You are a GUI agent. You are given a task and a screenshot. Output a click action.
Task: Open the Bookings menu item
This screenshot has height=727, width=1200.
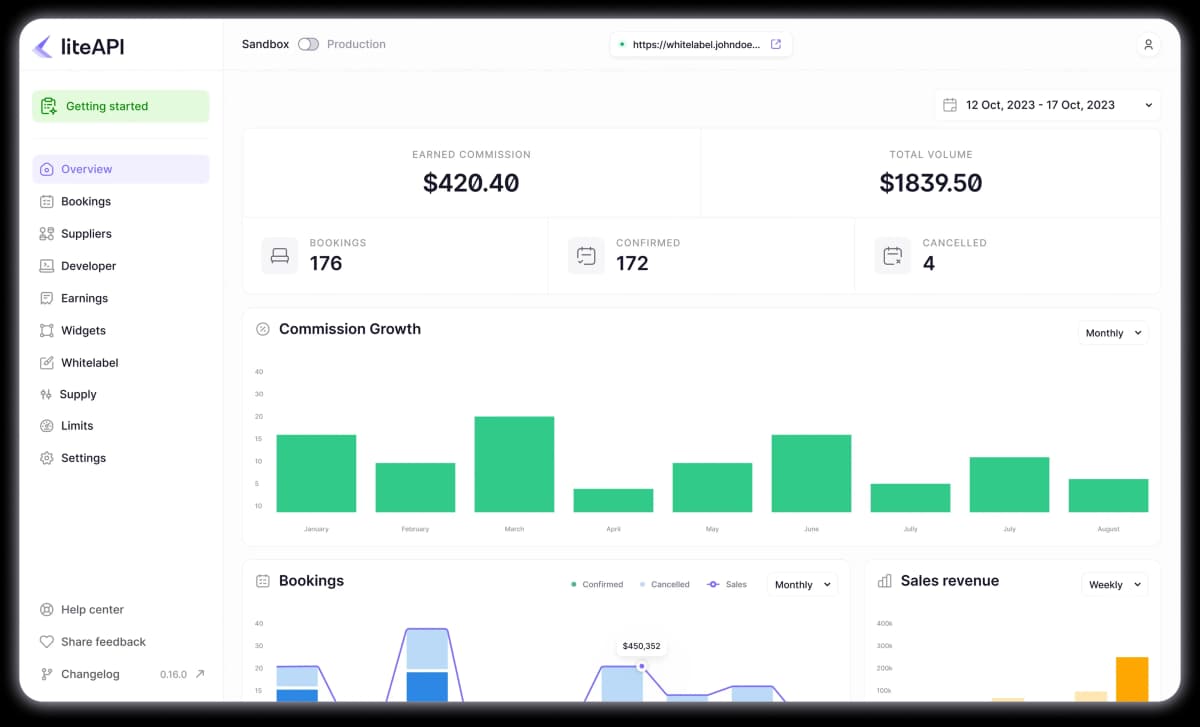tap(86, 201)
